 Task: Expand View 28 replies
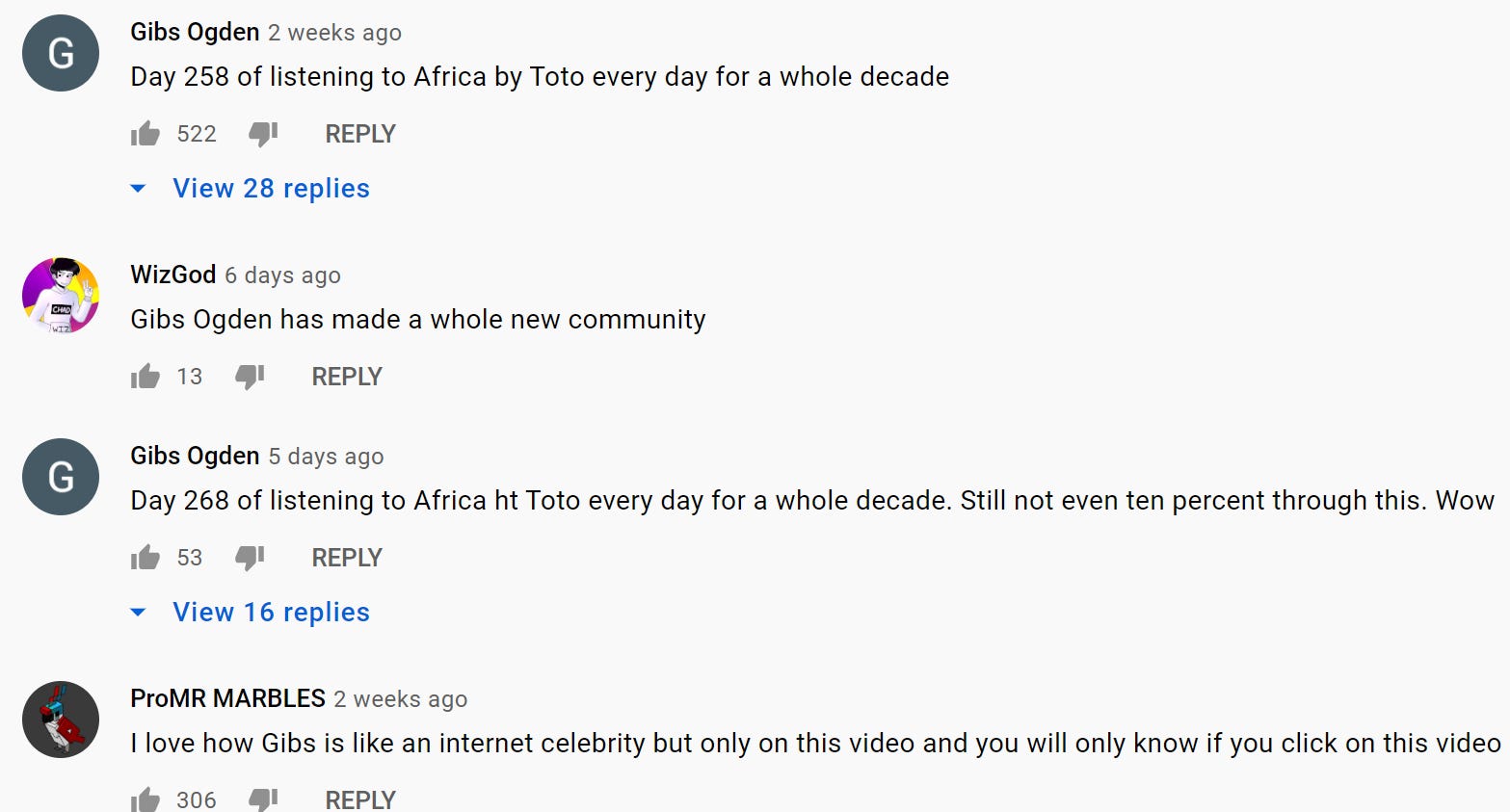tap(271, 189)
